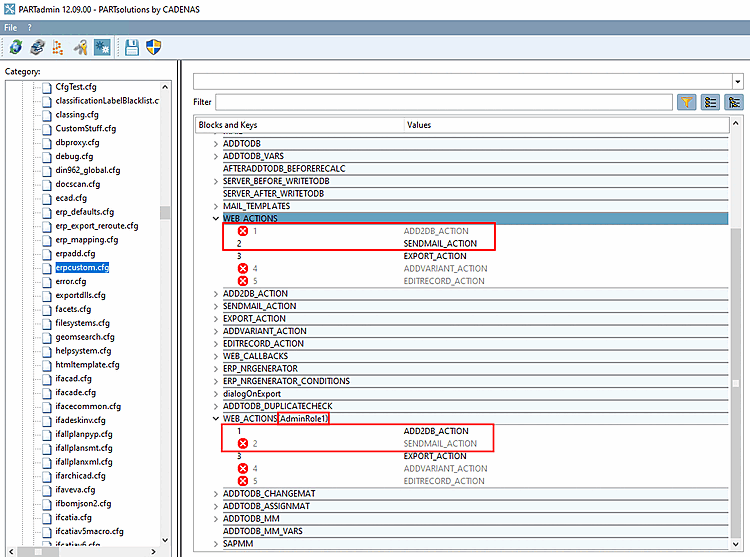Viewport: 750px width, 557px height.
Task: Click Blocks and Keys scroll up arrow
Action: tap(736, 123)
